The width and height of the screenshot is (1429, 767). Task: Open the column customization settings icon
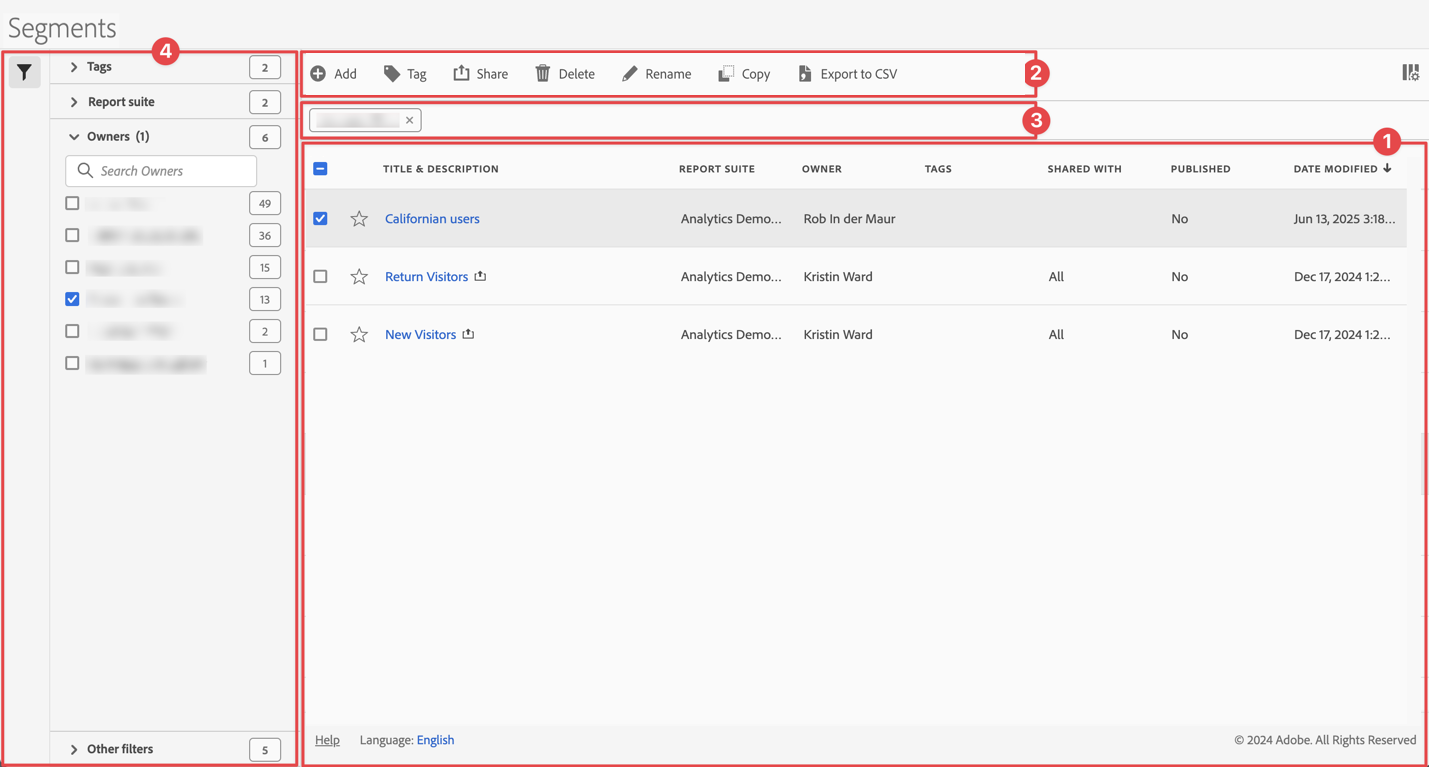tap(1410, 72)
